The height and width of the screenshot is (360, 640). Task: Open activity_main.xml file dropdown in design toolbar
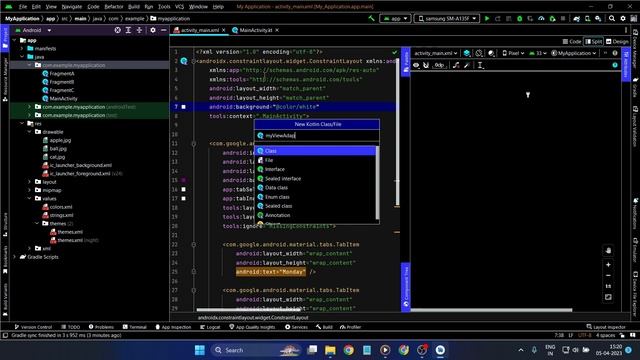click(436, 53)
